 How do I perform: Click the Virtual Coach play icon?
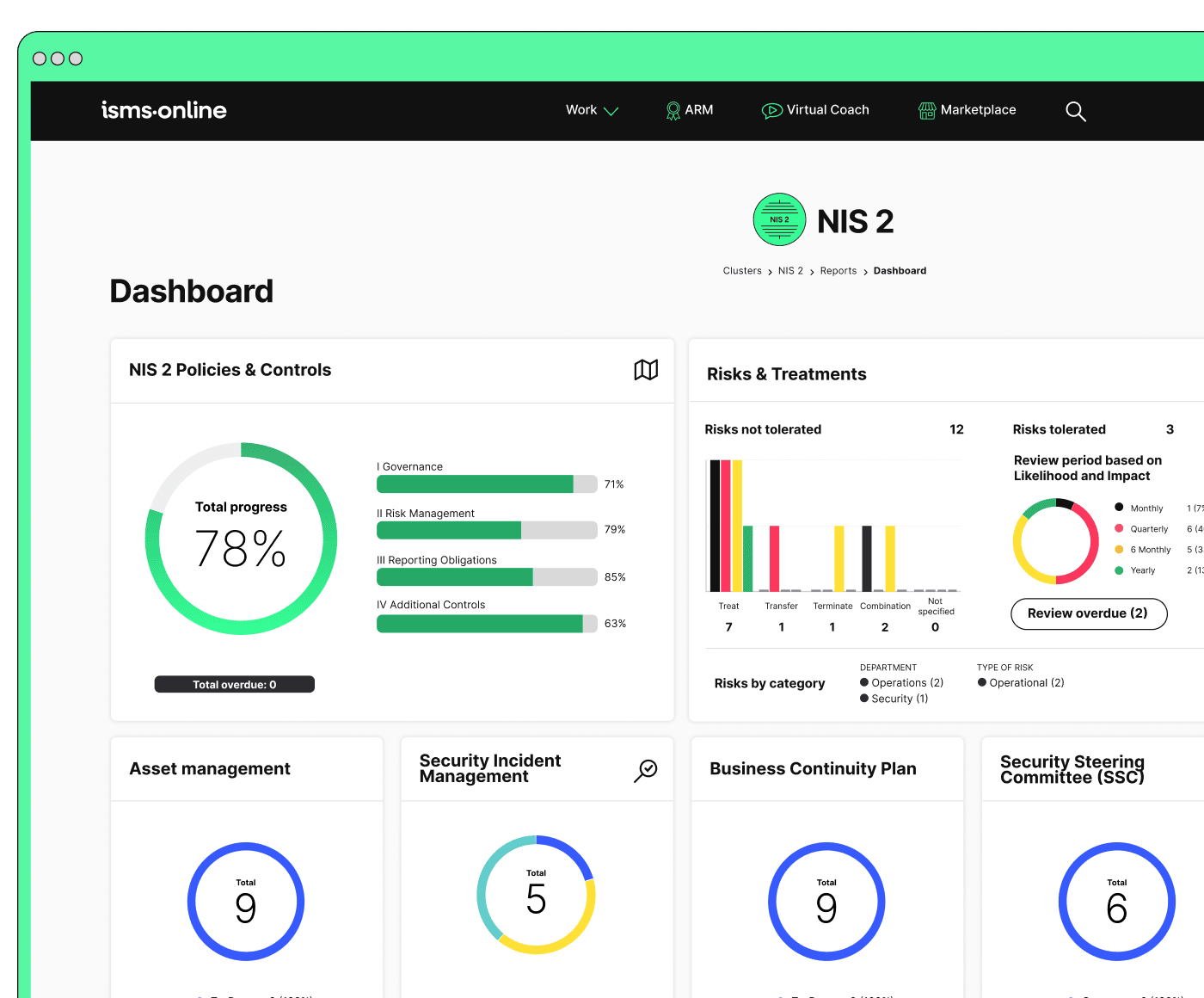[x=771, y=111]
